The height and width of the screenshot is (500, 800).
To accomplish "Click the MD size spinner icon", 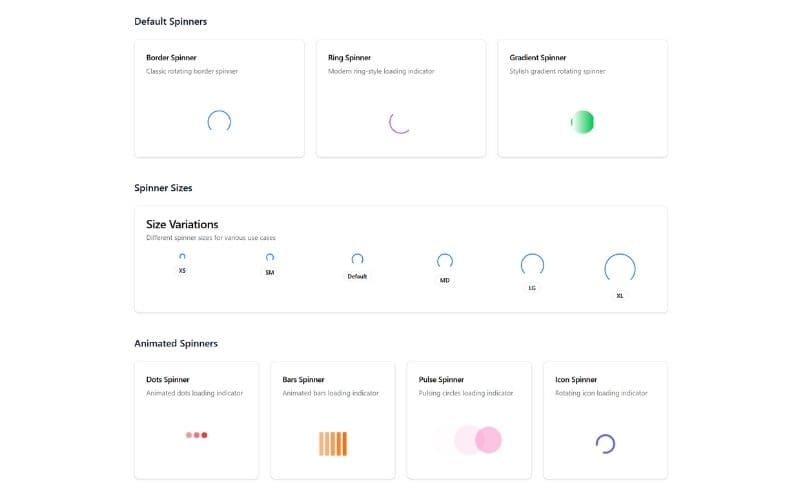I will coord(445,261).
